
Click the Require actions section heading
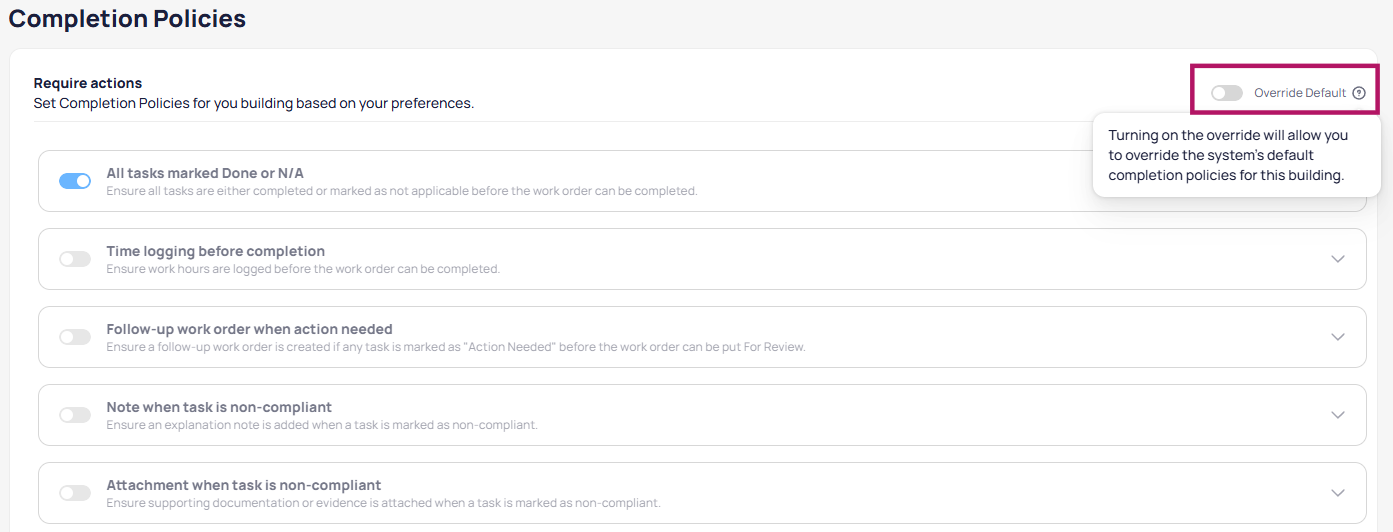tap(88, 83)
